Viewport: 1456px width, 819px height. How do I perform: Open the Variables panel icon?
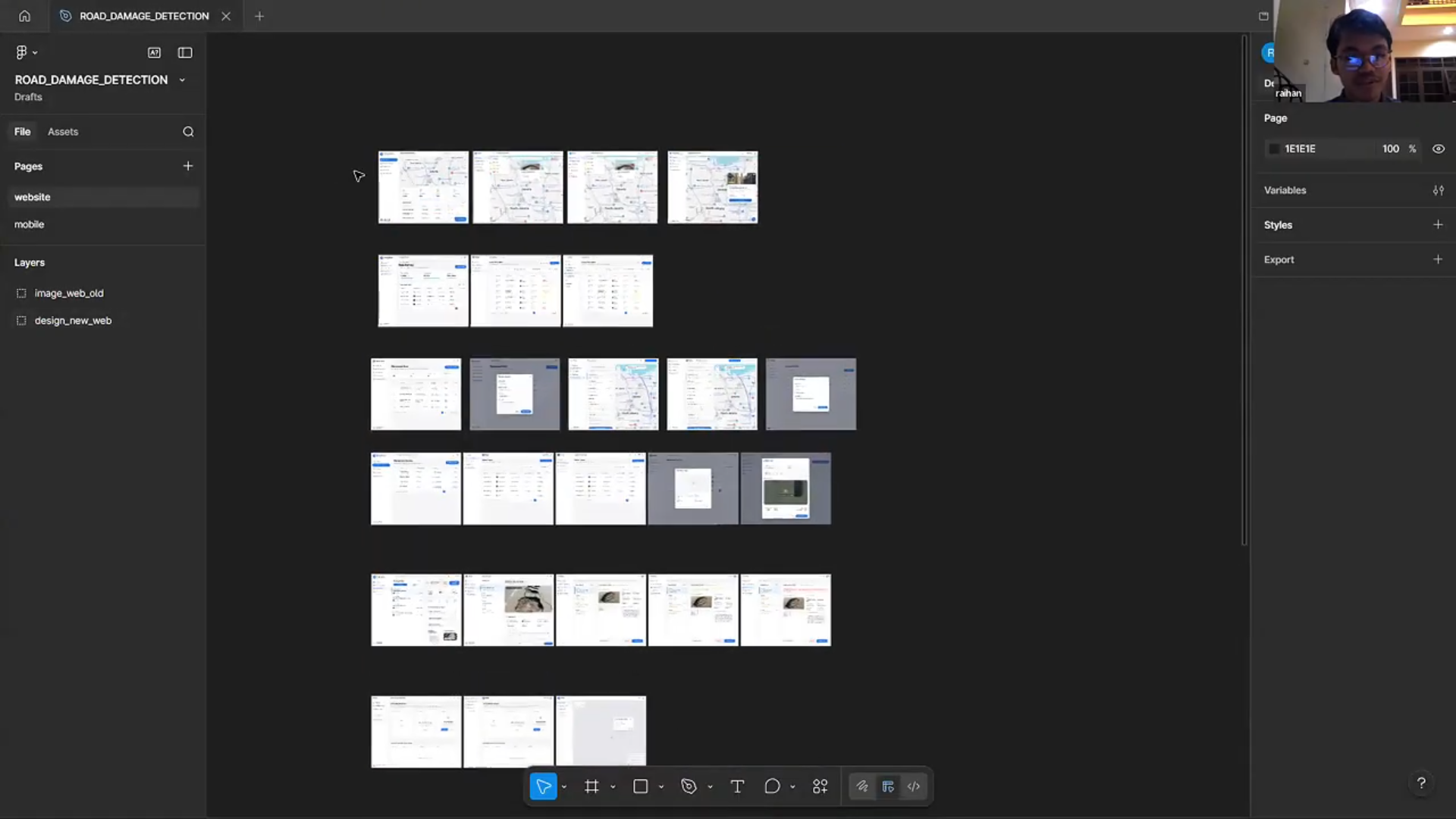(1439, 190)
